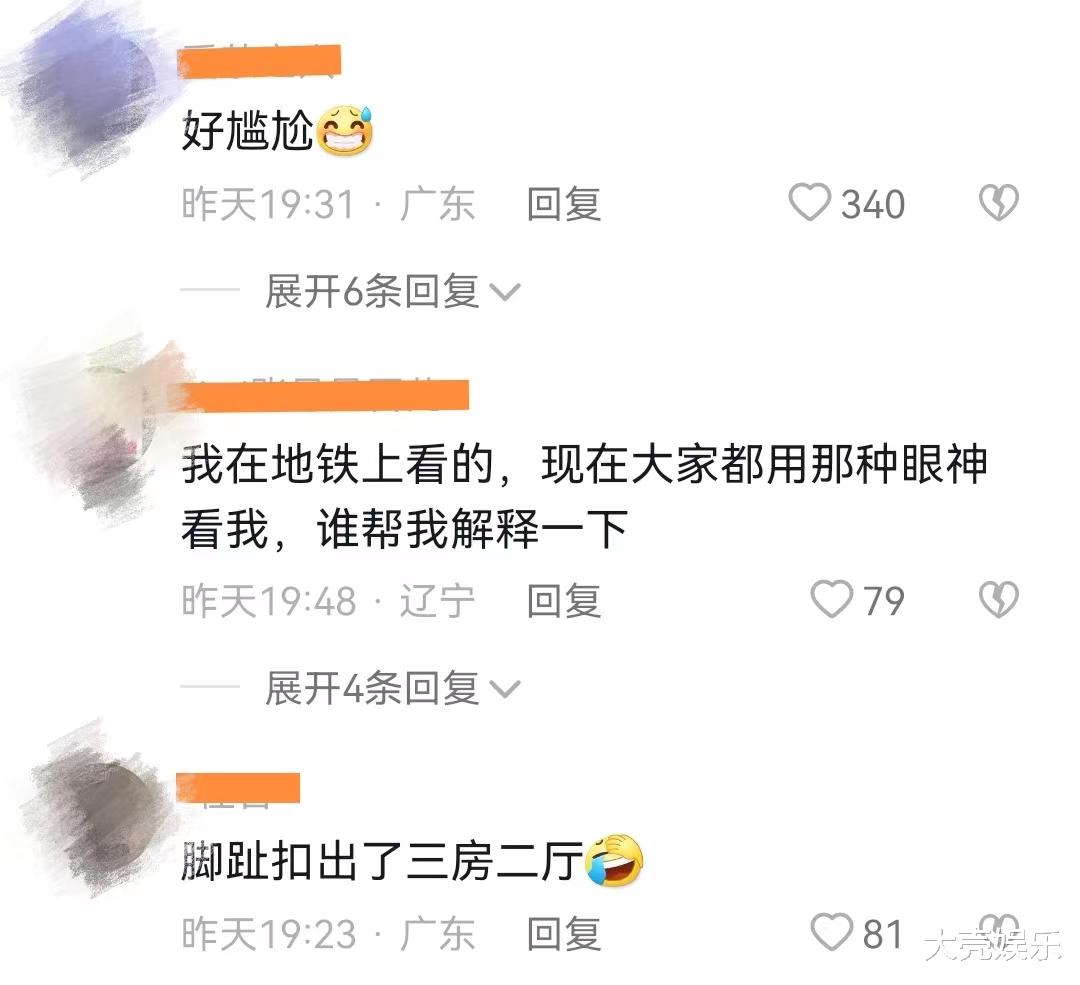Tap broken heart on the 三房二厅 comment
Image resolution: width=1080 pixels, height=985 pixels.
(x=999, y=932)
